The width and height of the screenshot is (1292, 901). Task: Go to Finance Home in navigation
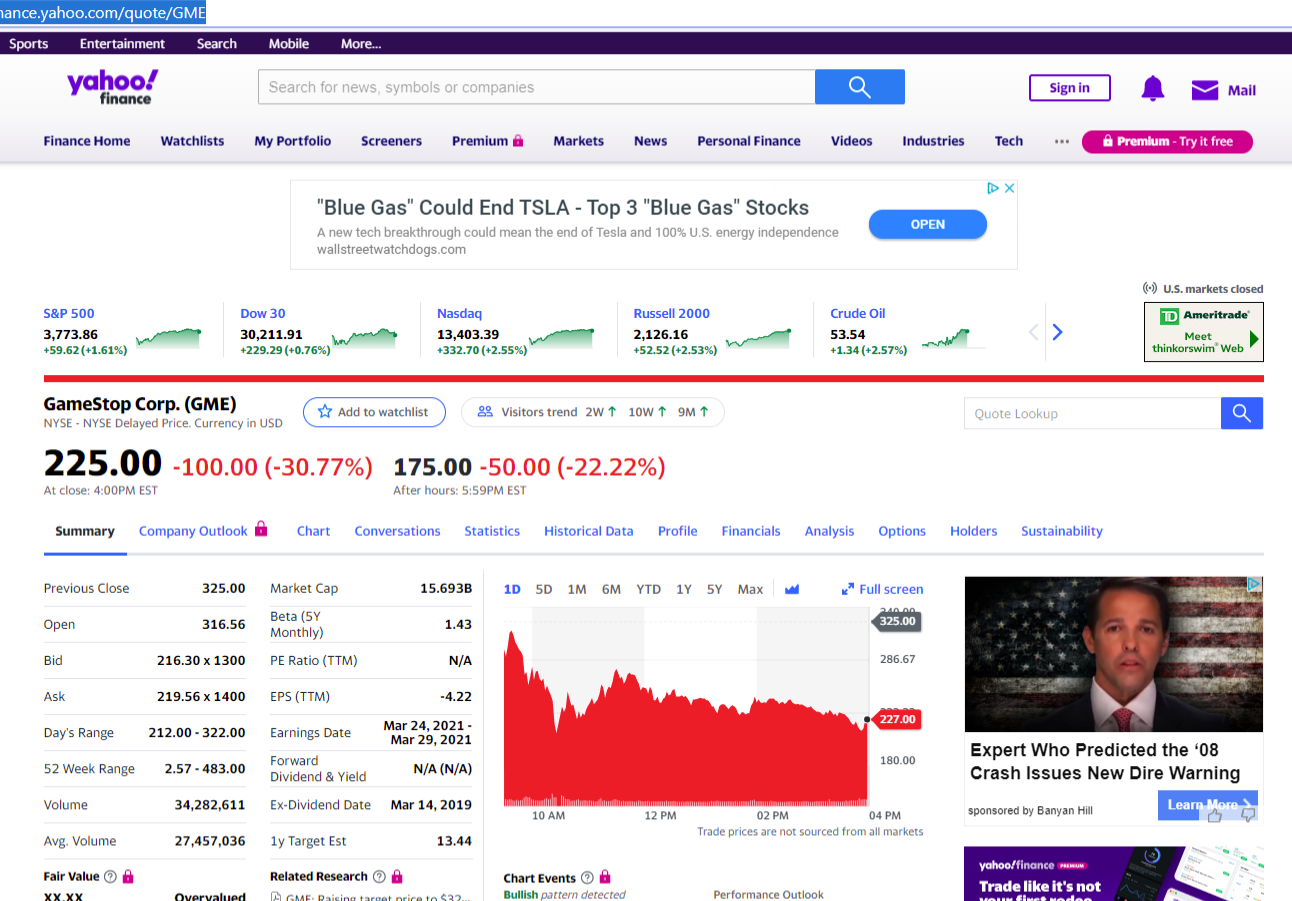click(x=87, y=141)
